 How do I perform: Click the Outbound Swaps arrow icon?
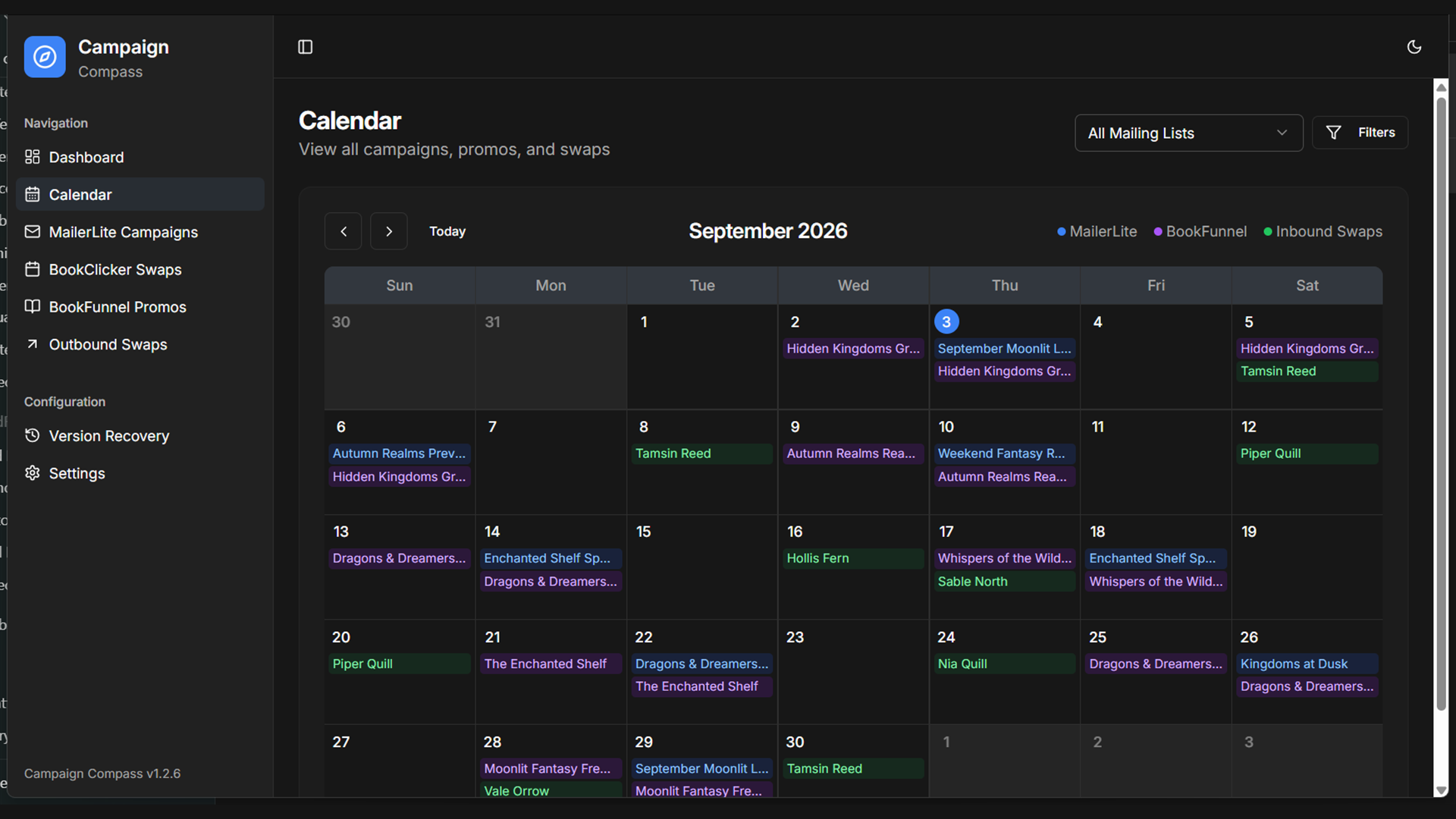click(32, 344)
